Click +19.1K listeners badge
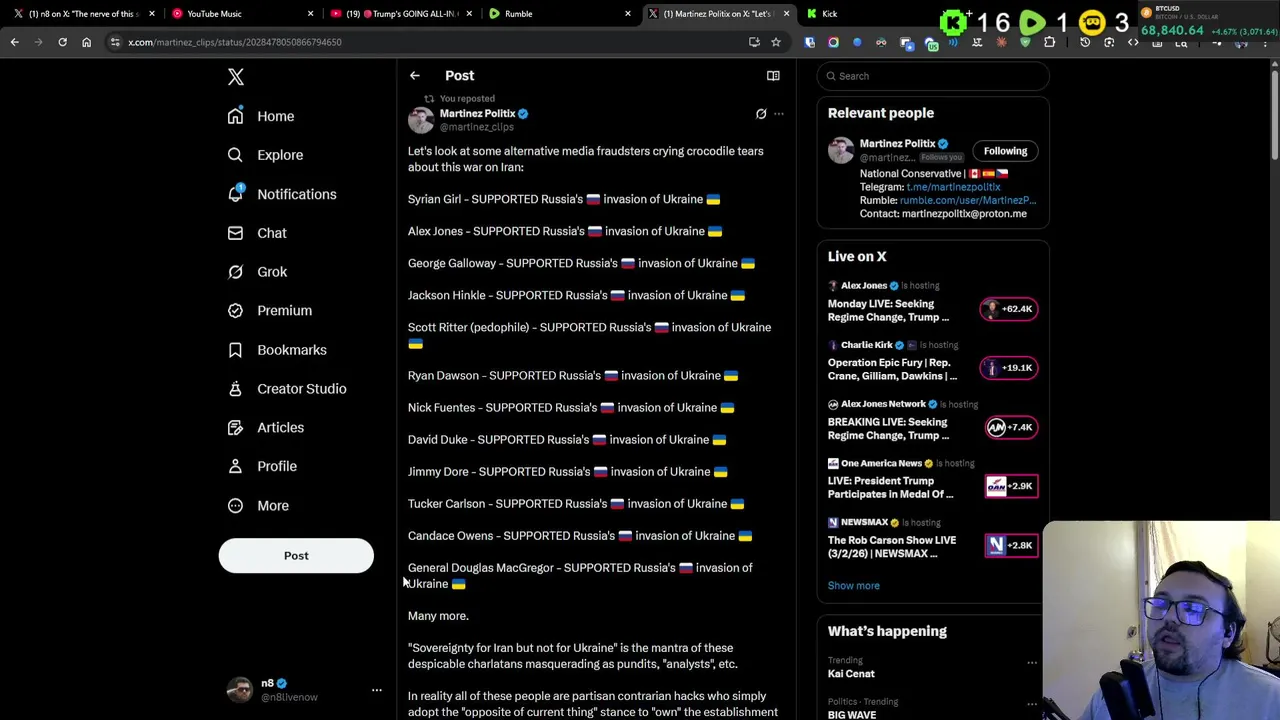1280x720 pixels. (1010, 368)
